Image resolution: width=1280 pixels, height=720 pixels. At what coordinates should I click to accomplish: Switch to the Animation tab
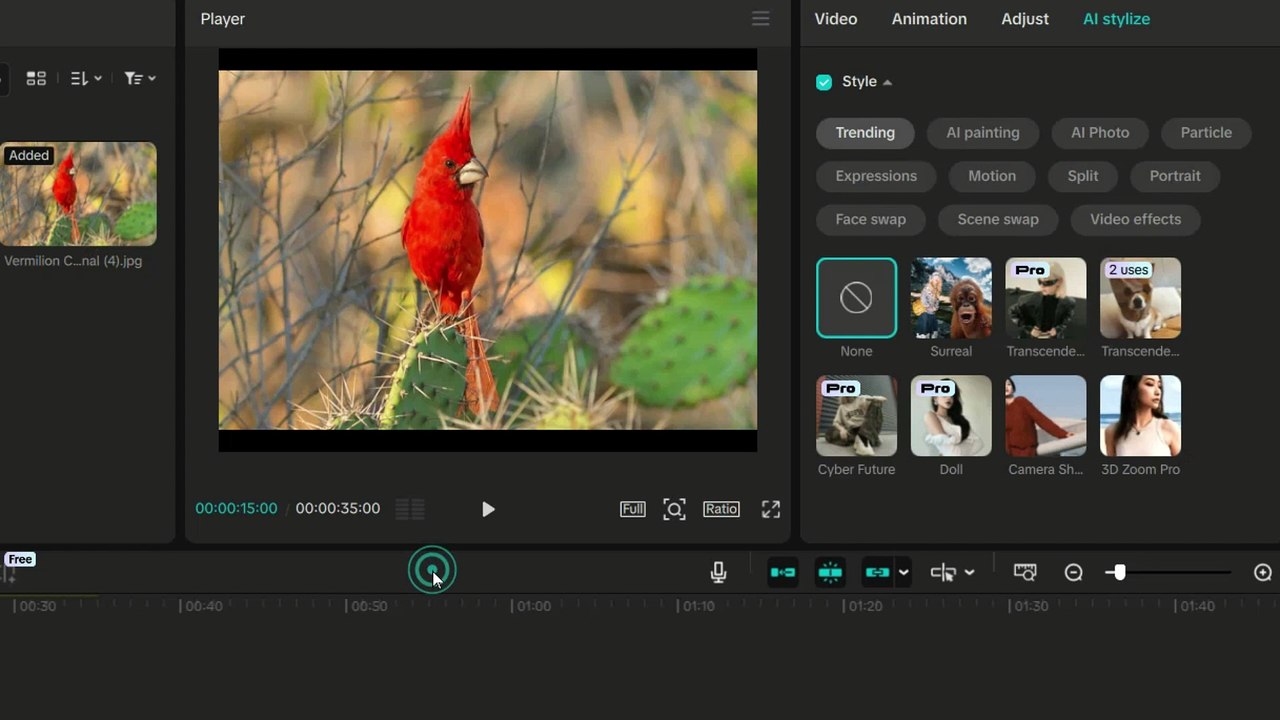pos(929,19)
